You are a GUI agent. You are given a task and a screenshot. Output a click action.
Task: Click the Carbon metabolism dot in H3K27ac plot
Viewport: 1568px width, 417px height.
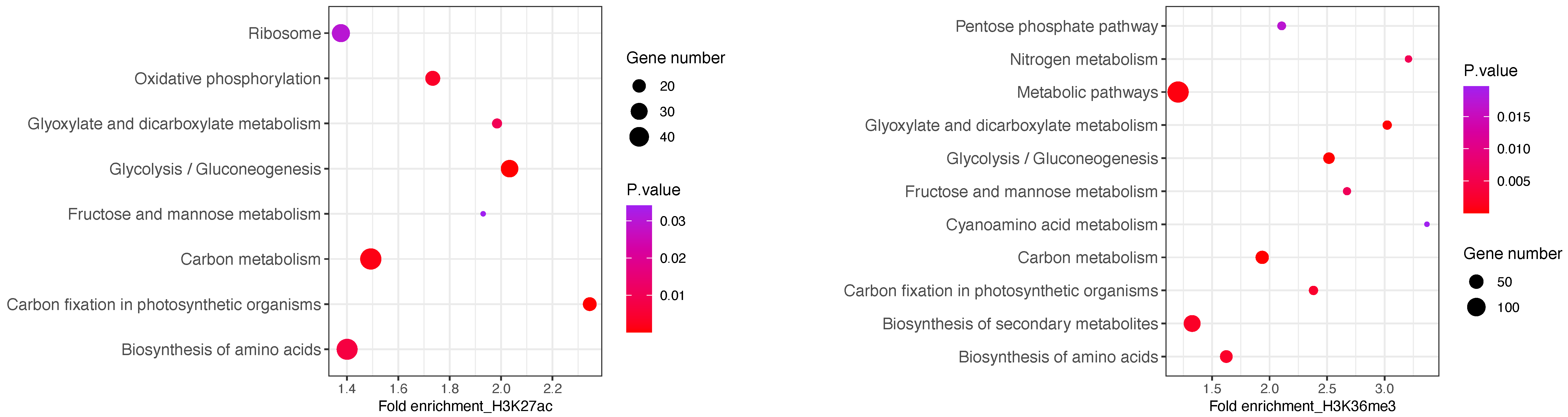coord(371,259)
